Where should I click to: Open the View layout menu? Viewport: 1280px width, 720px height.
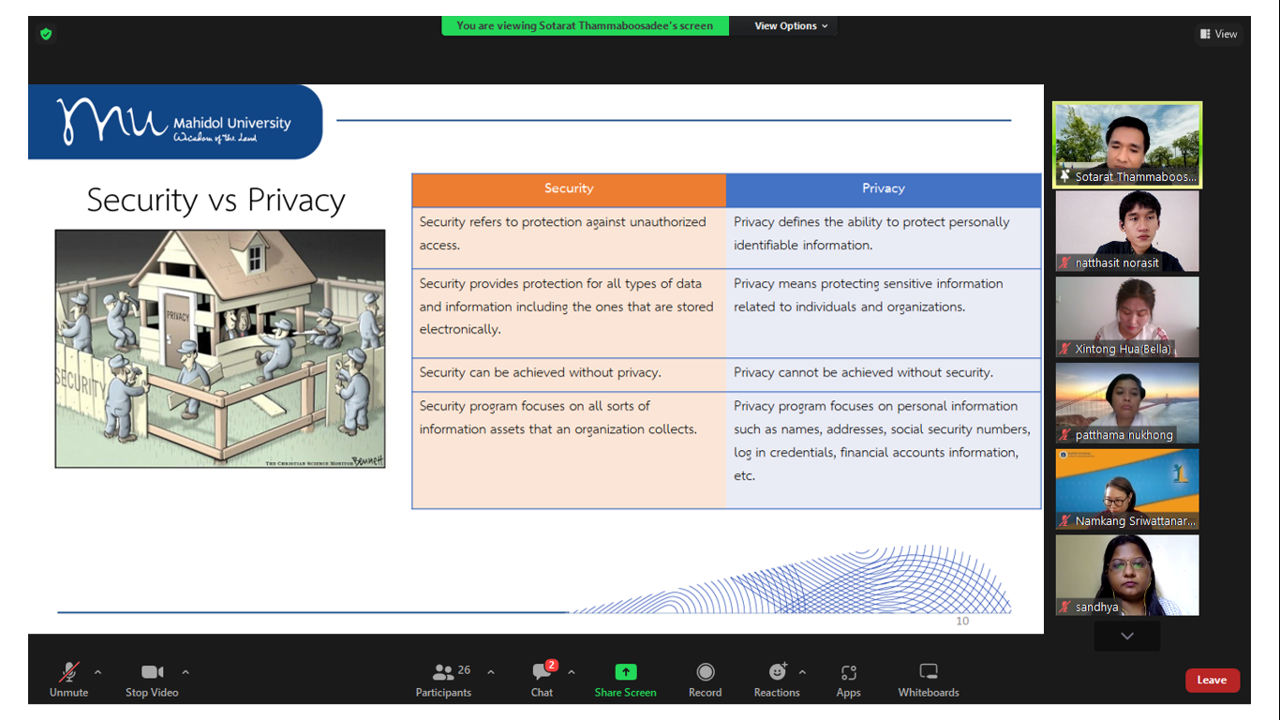[x=1219, y=34]
